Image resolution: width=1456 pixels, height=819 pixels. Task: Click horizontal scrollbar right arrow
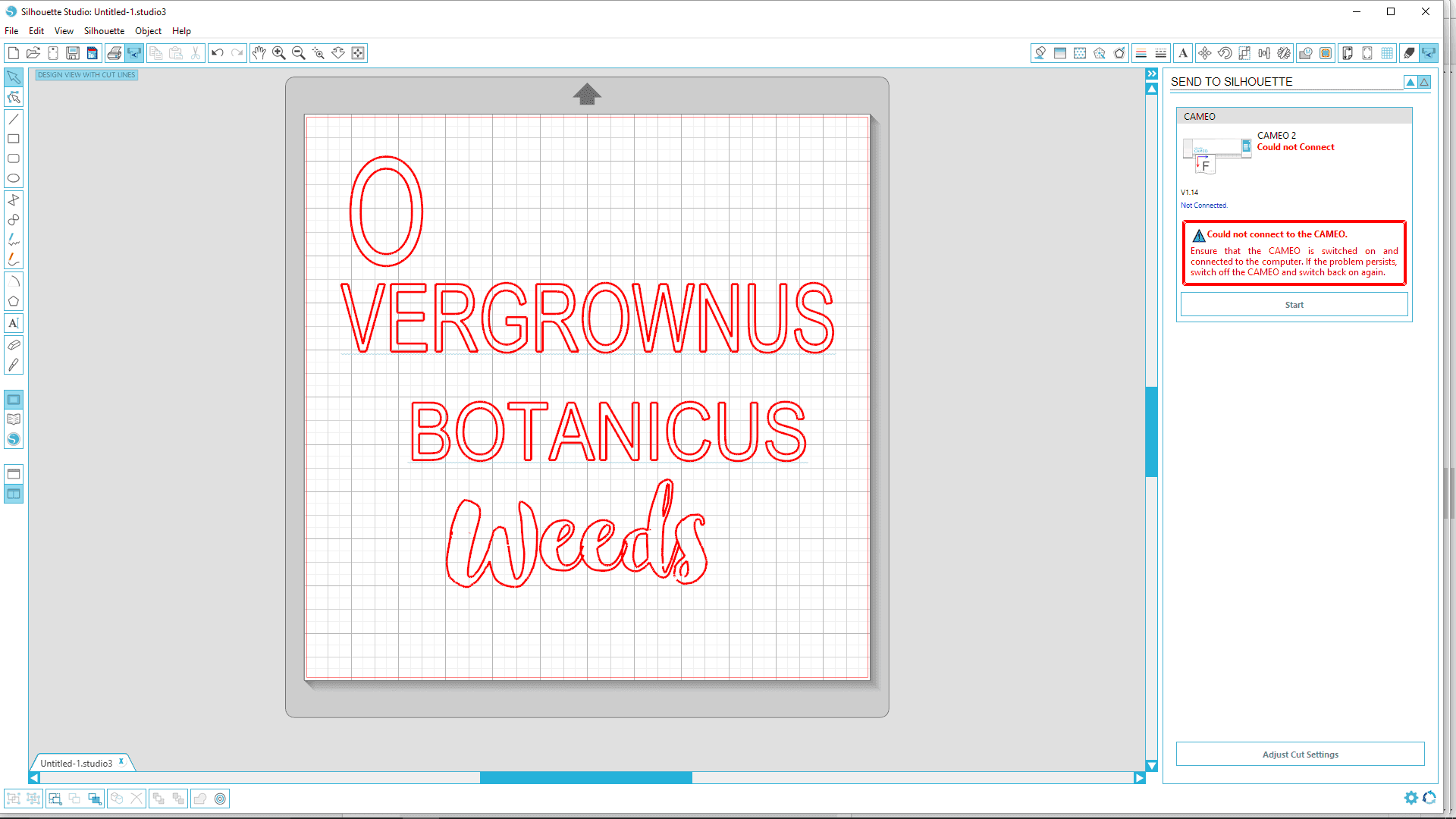1139,778
